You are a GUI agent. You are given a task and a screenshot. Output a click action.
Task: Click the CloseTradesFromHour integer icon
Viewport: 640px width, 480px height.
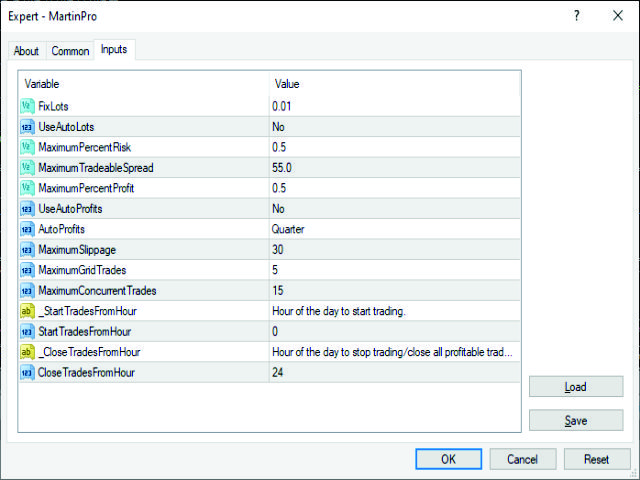click(27, 373)
